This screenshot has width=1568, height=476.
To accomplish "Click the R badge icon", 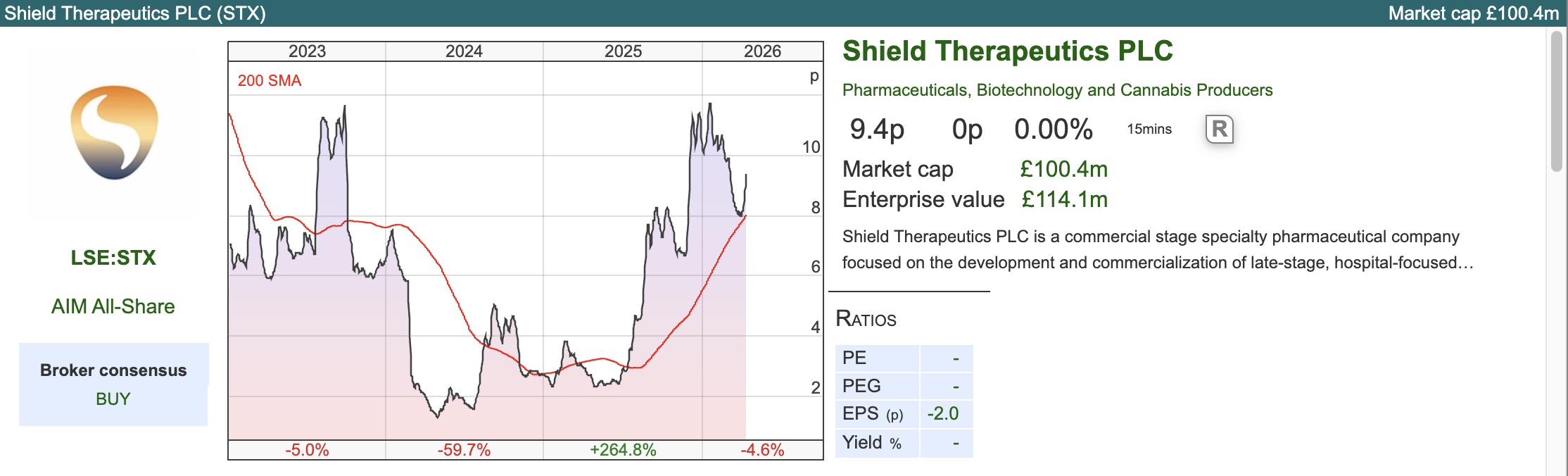I will coord(1220,130).
